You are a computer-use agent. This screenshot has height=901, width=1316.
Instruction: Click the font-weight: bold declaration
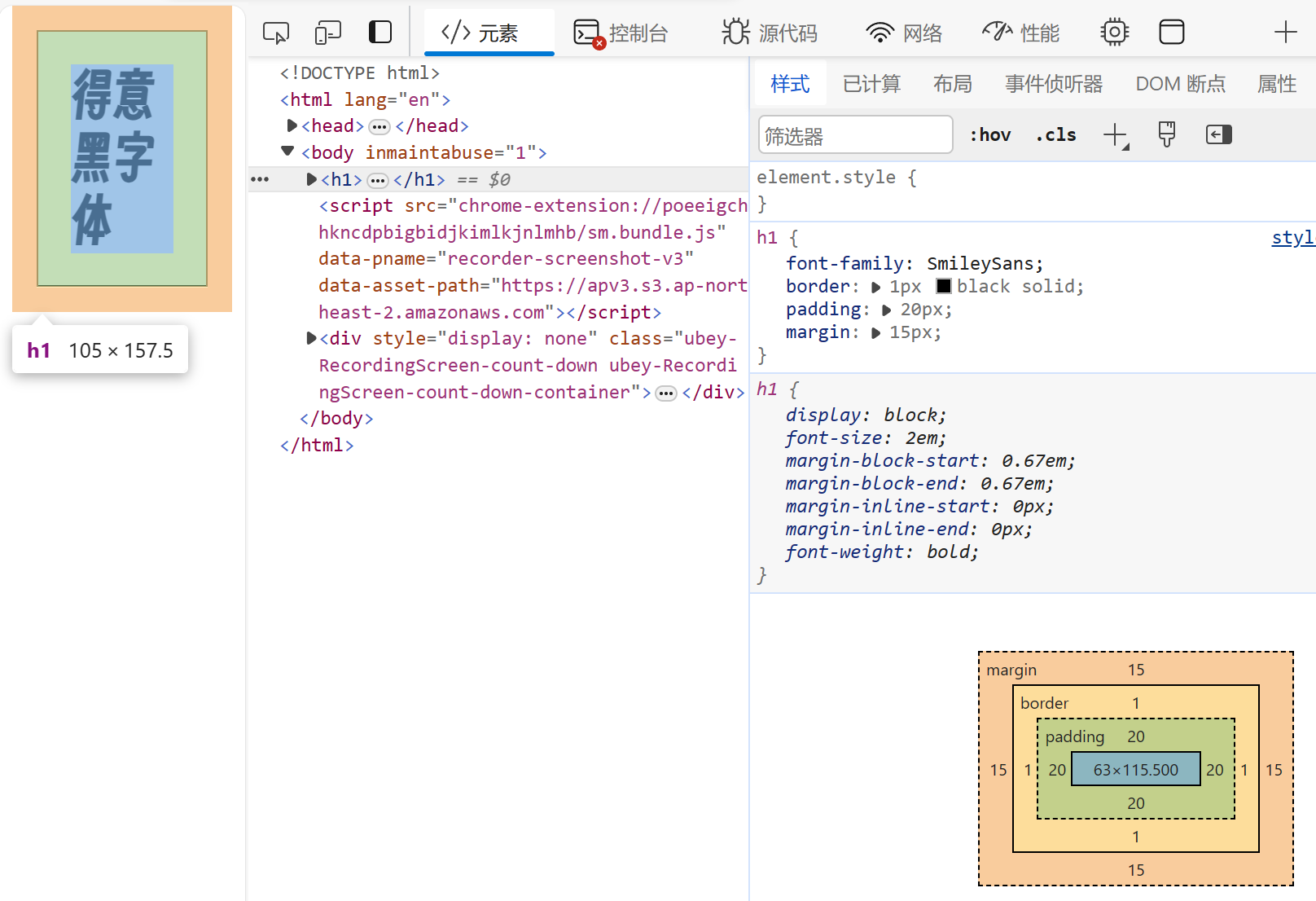881,552
